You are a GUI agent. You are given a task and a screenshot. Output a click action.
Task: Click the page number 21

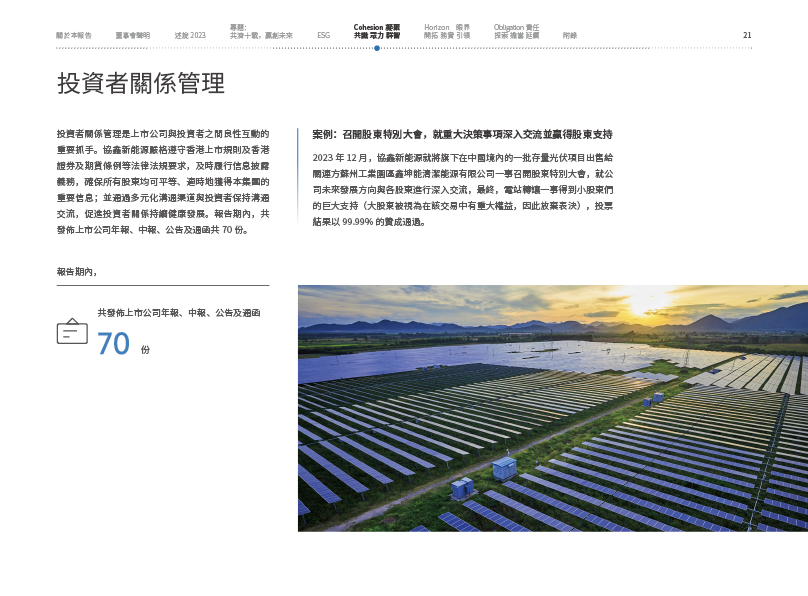[x=747, y=35]
